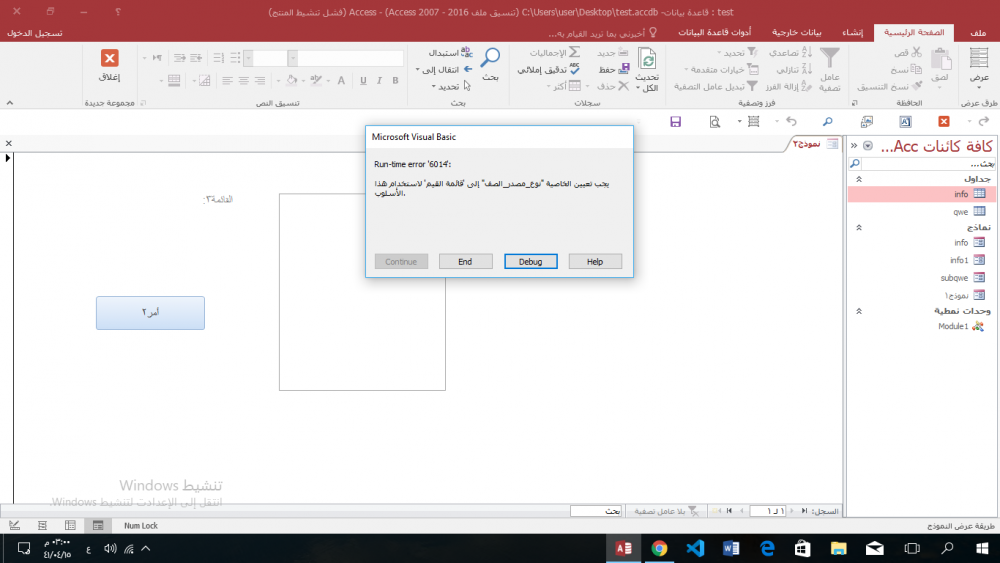Click the استبدال replace icon
Image resolution: width=1000 pixels, height=563 pixels.
click(x=467, y=52)
